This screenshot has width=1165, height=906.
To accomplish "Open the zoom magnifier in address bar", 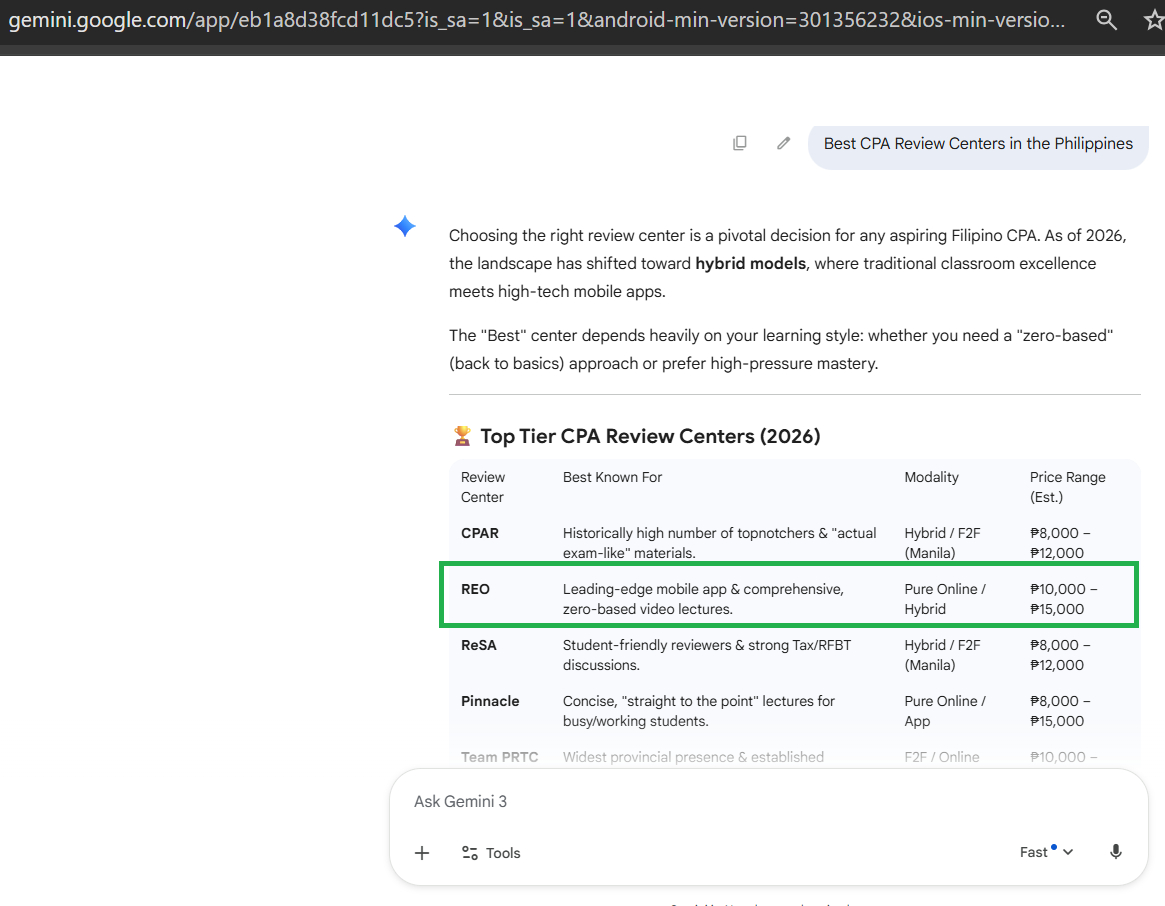I will click(x=1106, y=20).
